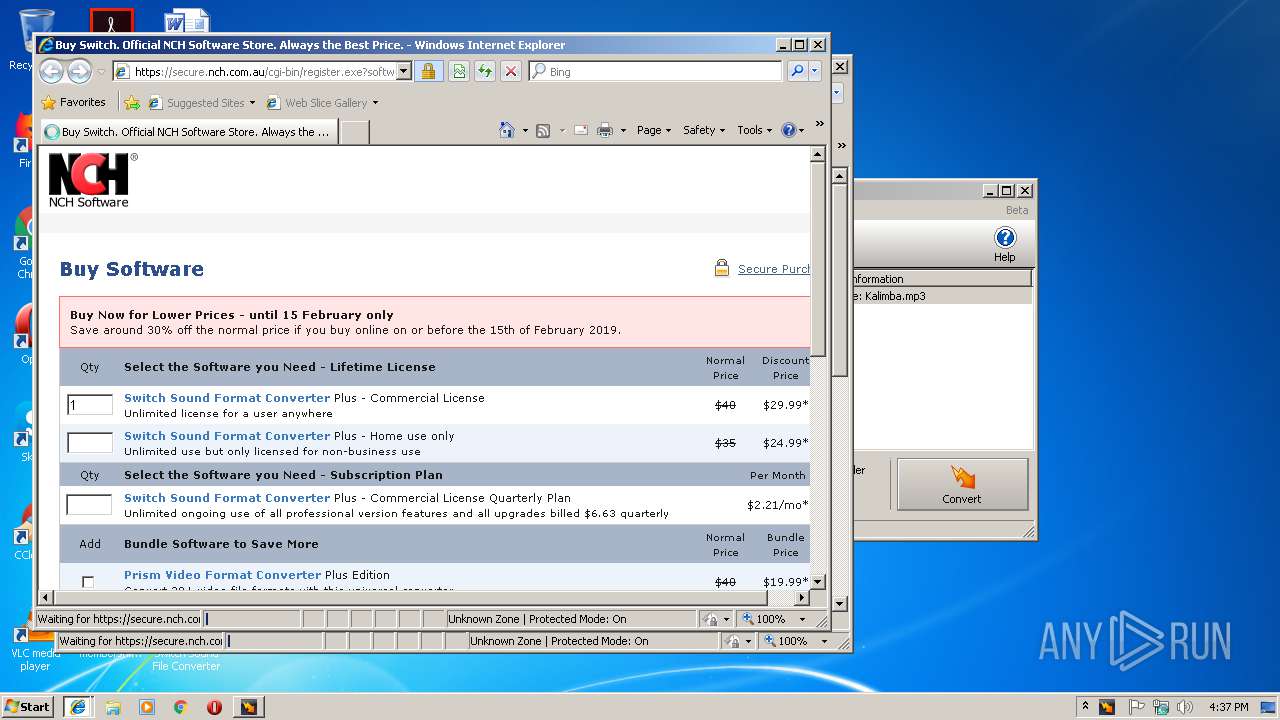Screen dimensions: 1280x720
Task: Open a new blank tab
Action: coord(354,132)
